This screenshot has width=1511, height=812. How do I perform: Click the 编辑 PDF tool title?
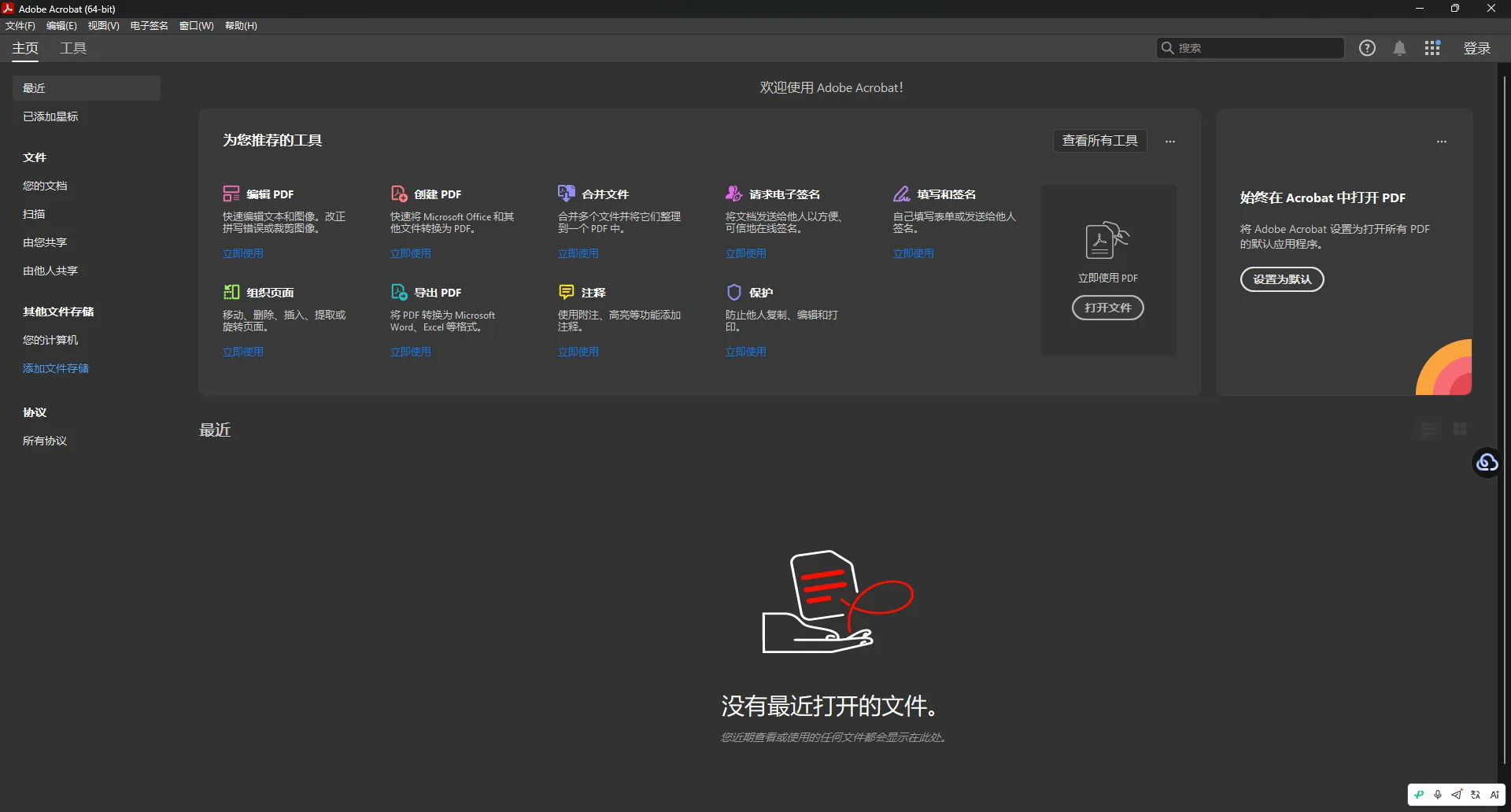click(270, 194)
